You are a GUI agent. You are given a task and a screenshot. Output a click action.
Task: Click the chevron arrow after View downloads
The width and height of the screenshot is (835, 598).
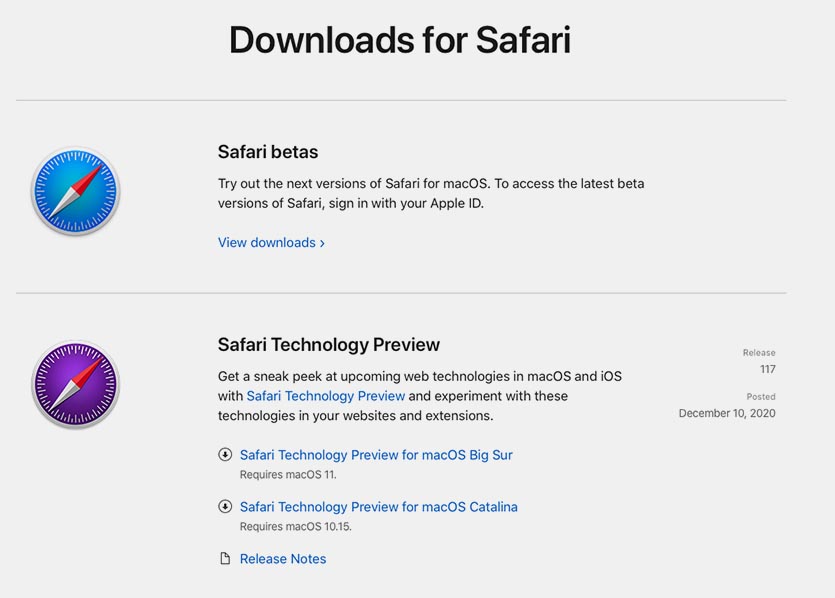322,243
